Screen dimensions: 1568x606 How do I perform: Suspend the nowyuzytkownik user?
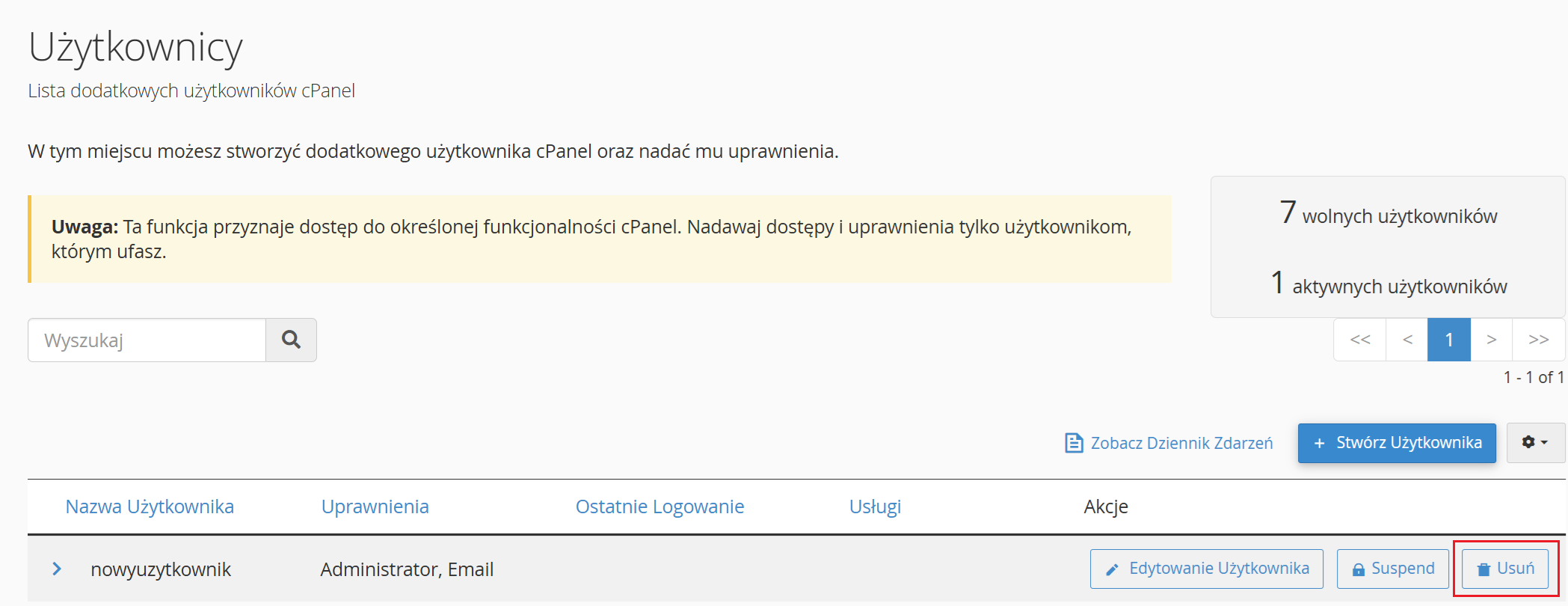(x=1392, y=569)
